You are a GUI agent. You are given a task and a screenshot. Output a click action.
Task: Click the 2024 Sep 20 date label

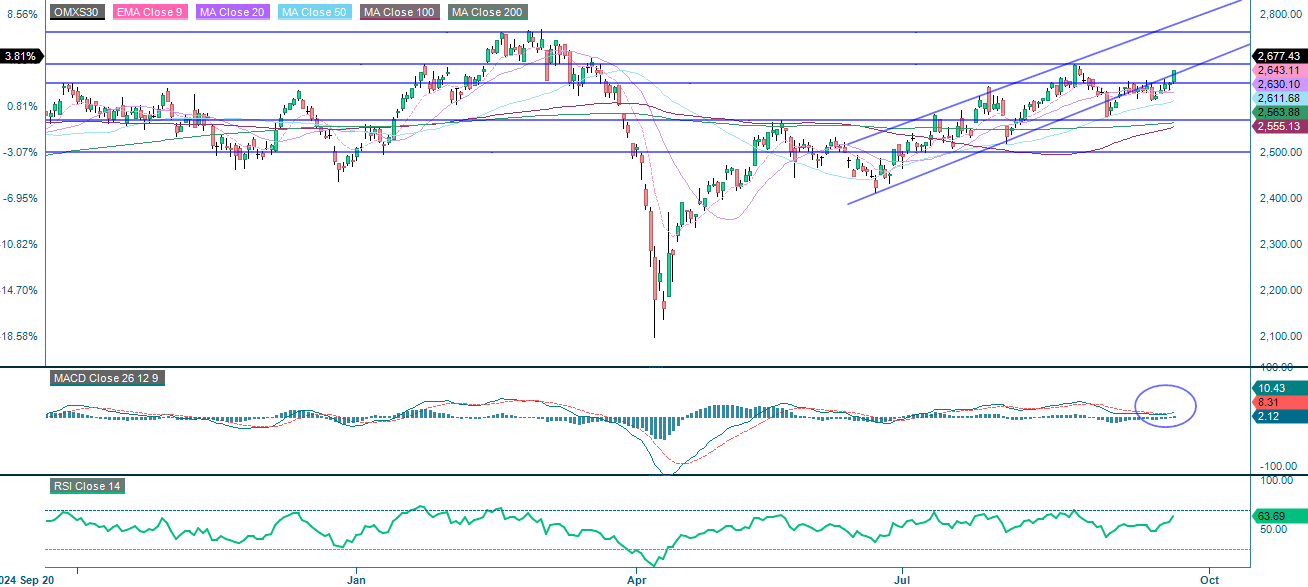[25, 578]
